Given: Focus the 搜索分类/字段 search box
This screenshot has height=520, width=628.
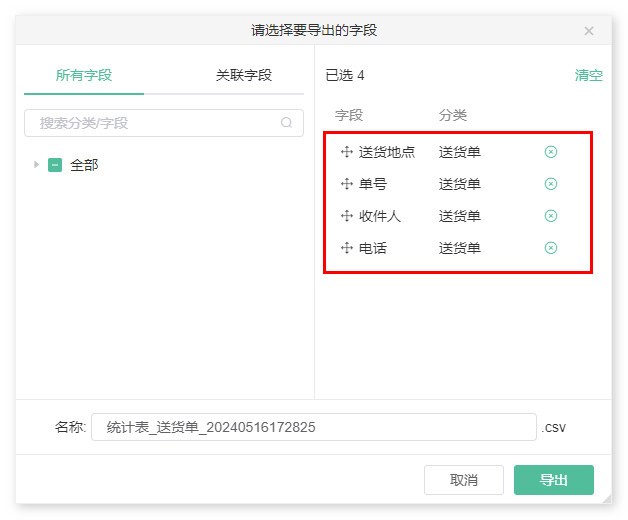Looking at the screenshot, I should coord(164,123).
